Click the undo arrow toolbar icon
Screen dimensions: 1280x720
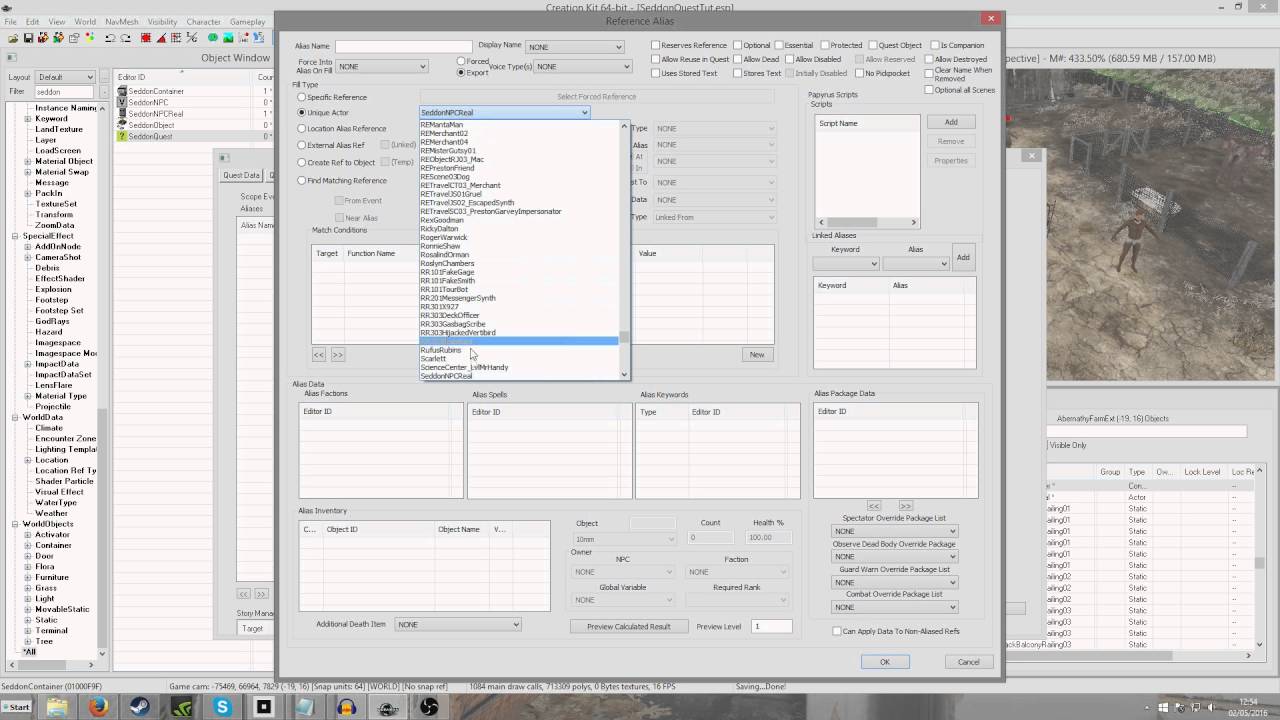(110, 38)
